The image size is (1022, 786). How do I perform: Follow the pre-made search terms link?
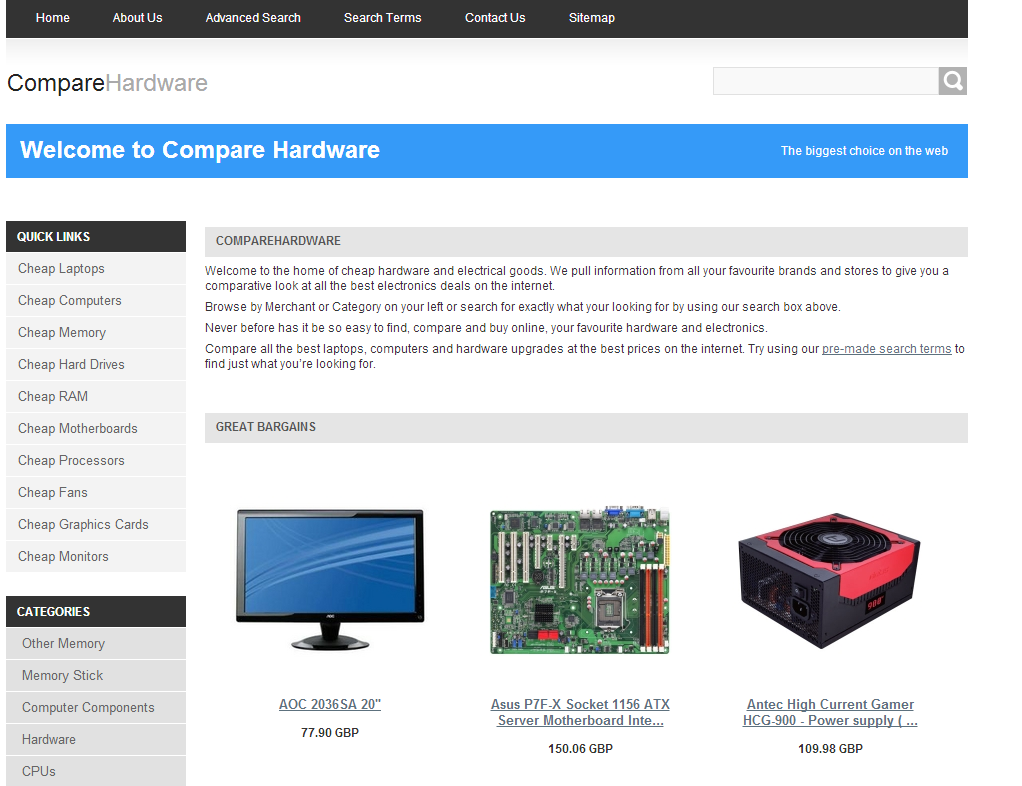pyautogui.click(x=886, y=349)
